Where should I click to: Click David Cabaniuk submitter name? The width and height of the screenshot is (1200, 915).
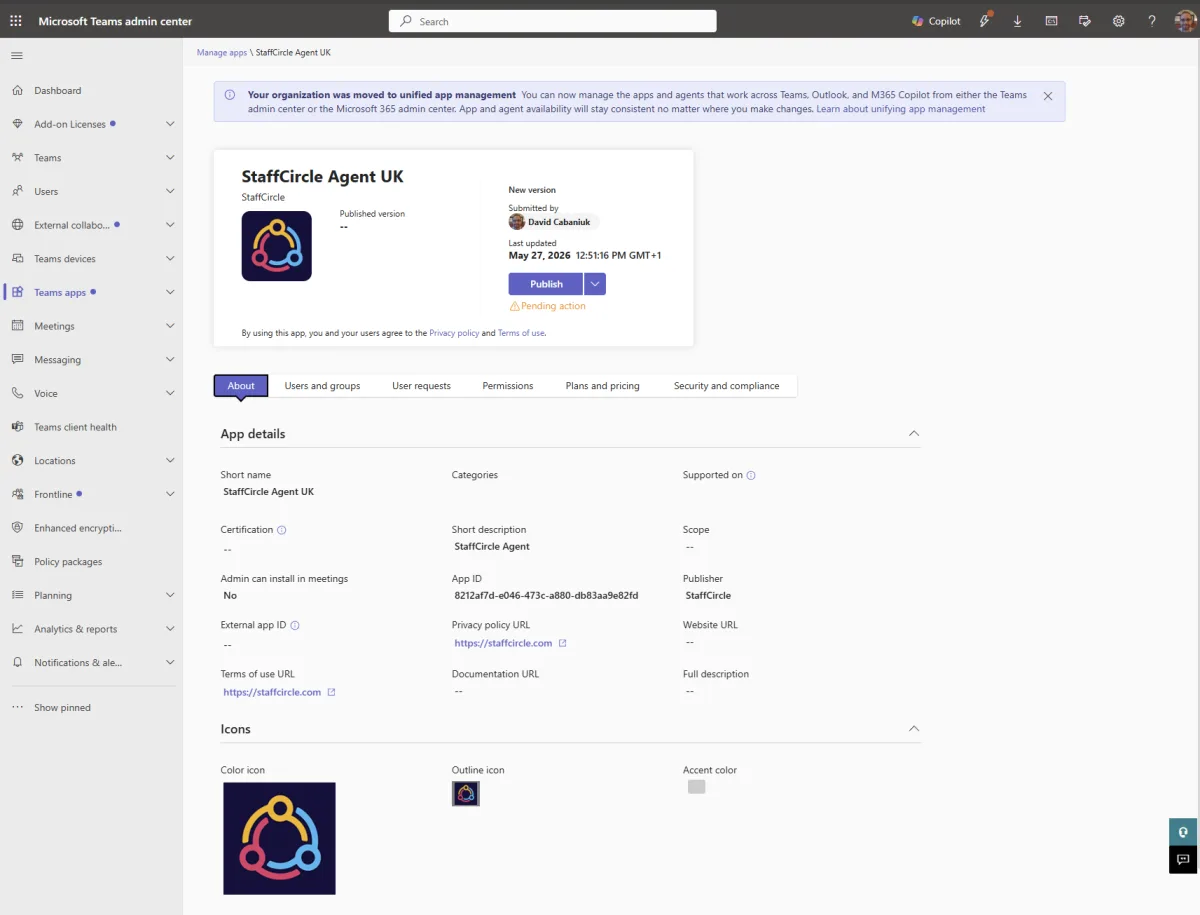(x=558, y=222)
